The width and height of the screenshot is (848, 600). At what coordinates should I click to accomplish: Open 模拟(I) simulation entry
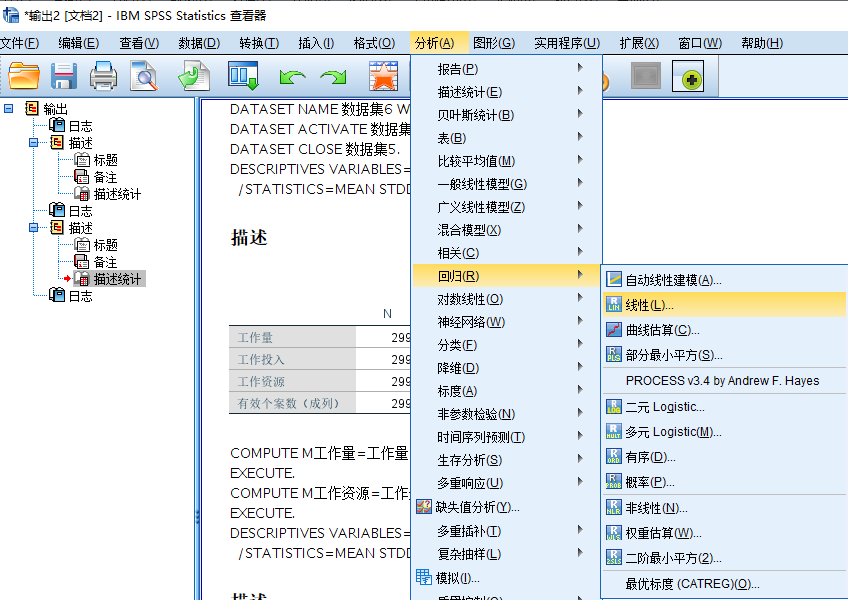(507, 578)
